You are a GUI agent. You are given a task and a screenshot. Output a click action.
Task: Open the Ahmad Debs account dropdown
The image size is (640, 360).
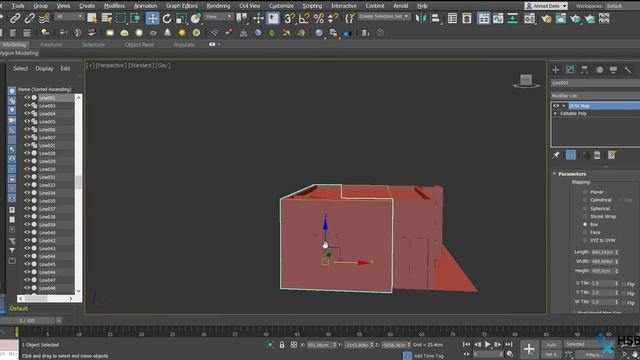pyautogui.click(x=546, y=6)
